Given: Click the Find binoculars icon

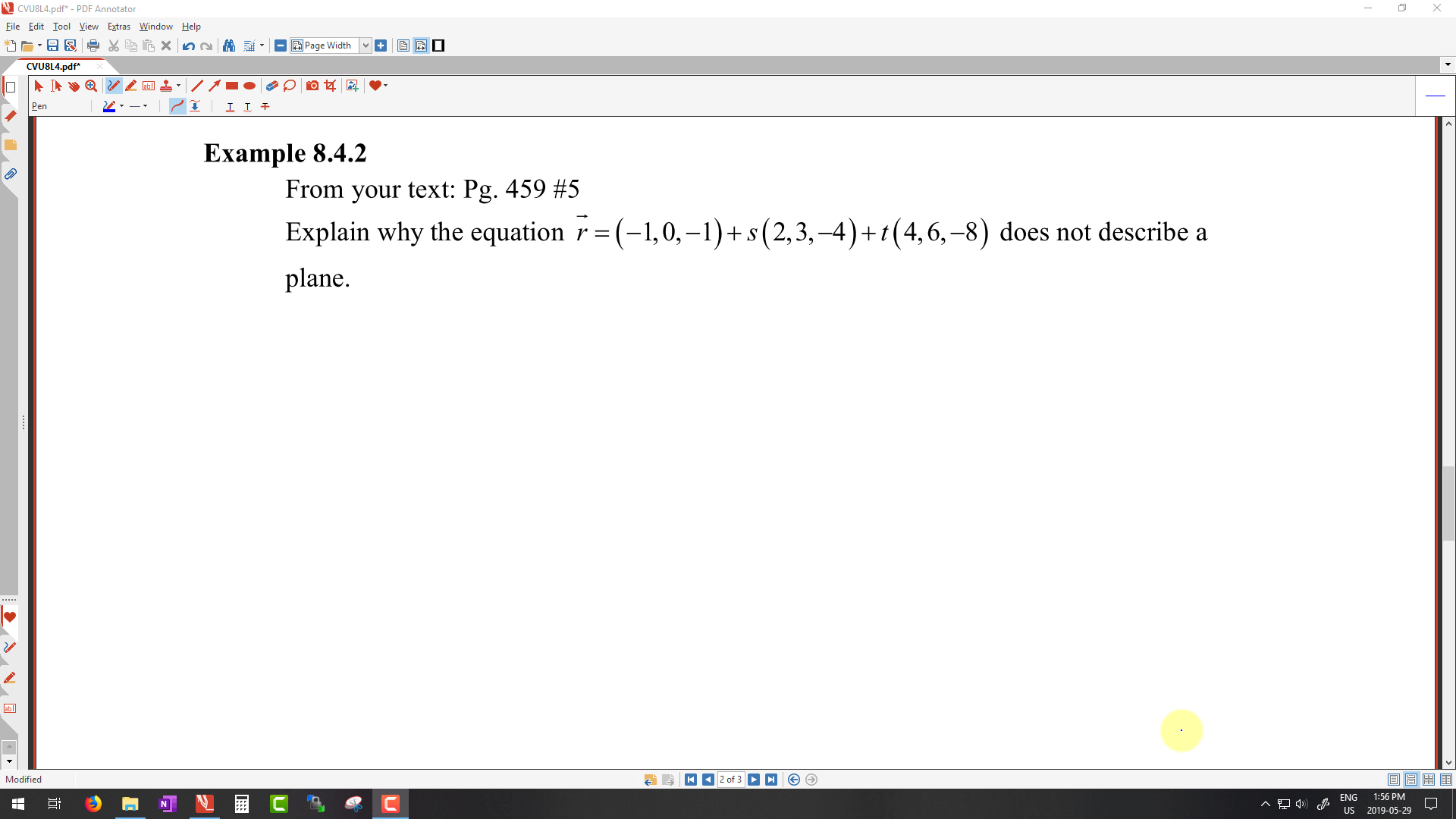Looking at the screenshot, I should 229,45.
